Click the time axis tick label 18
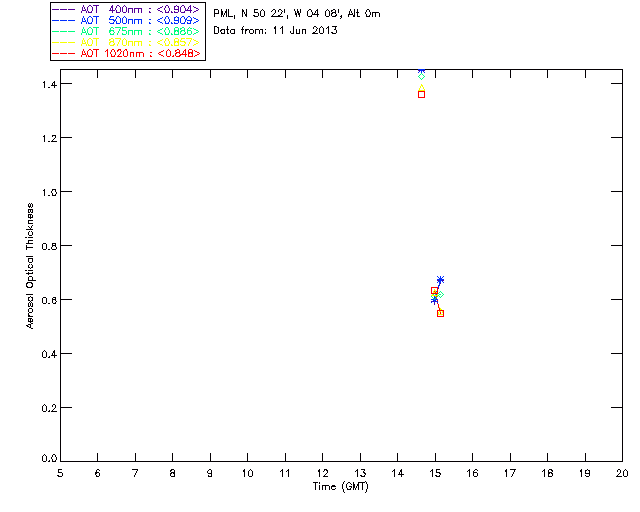 pyautogui.click(x=548, y=473)
